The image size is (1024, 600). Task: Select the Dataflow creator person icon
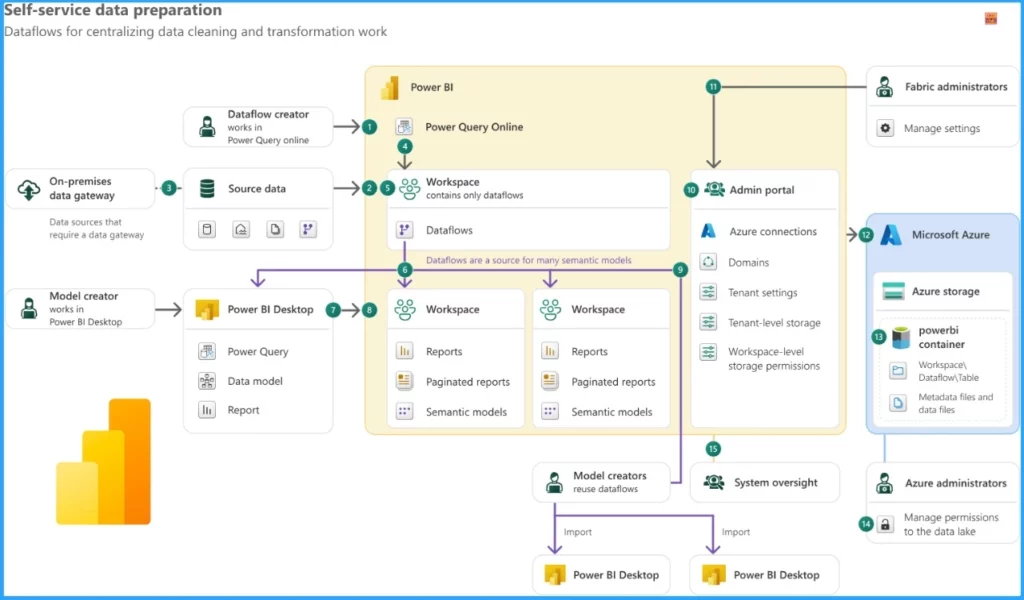[207, 127]
